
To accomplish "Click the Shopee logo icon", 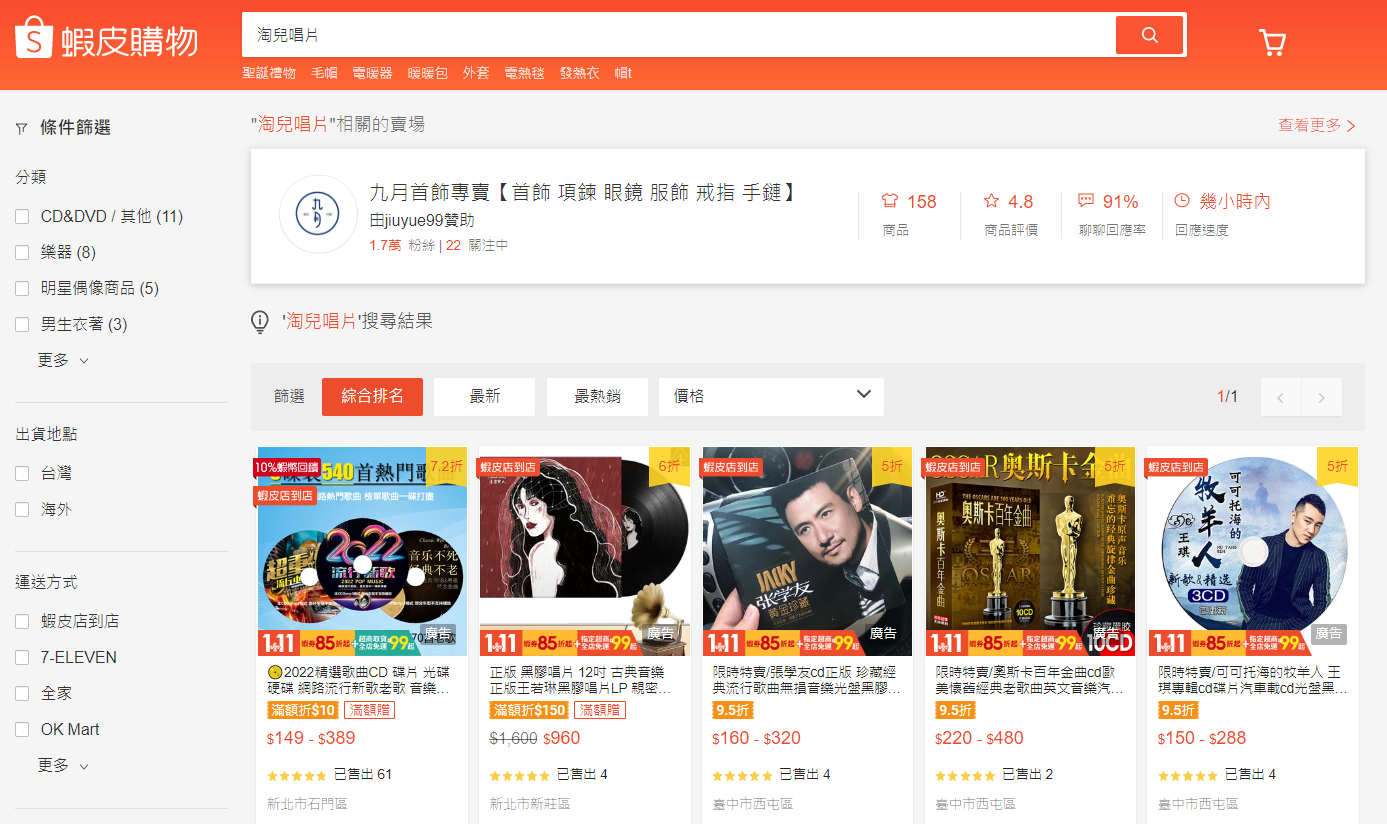I will (x=33, y=37).
